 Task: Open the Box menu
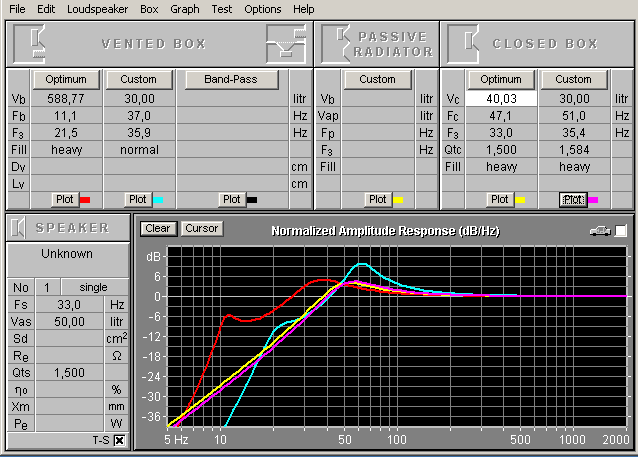point(149,9)
